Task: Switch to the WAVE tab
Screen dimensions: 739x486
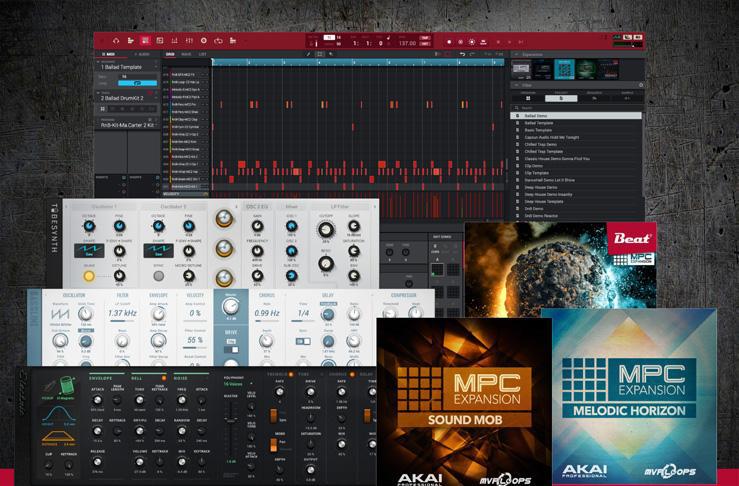Action: [187, 54]
